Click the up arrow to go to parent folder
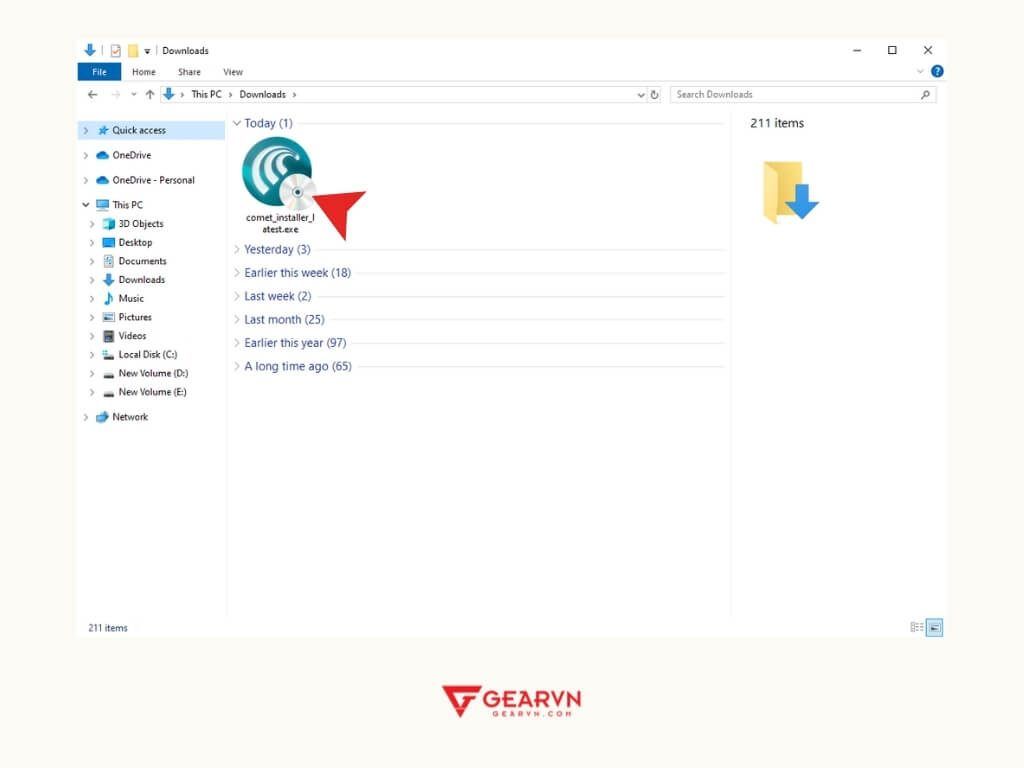The image size is (1024, 768). [x=148, y=93]
